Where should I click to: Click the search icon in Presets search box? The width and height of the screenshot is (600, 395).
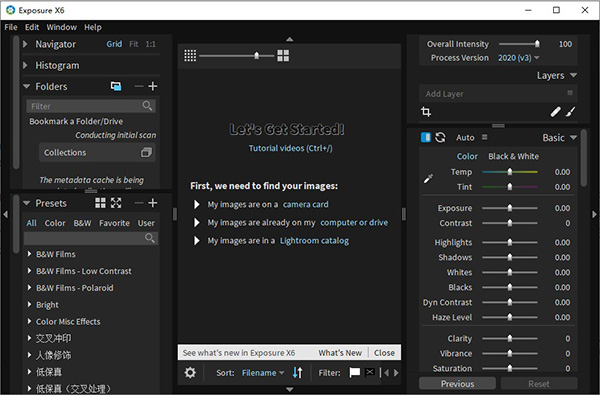coord(150,238)
